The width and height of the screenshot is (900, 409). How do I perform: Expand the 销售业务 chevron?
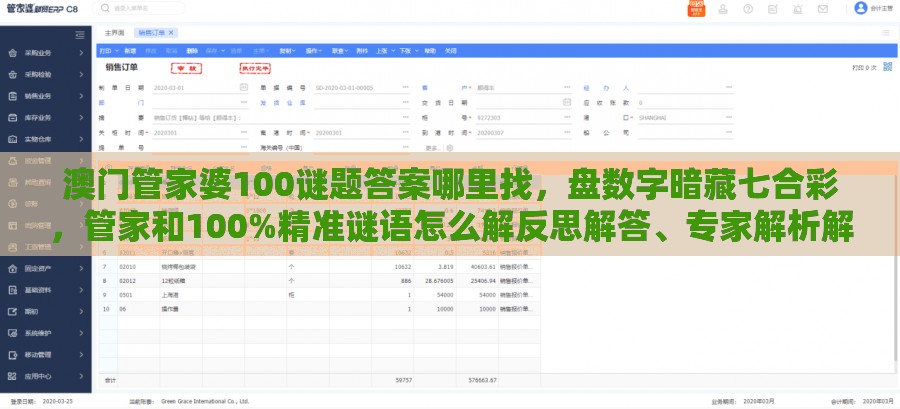[x=82, y=96]
